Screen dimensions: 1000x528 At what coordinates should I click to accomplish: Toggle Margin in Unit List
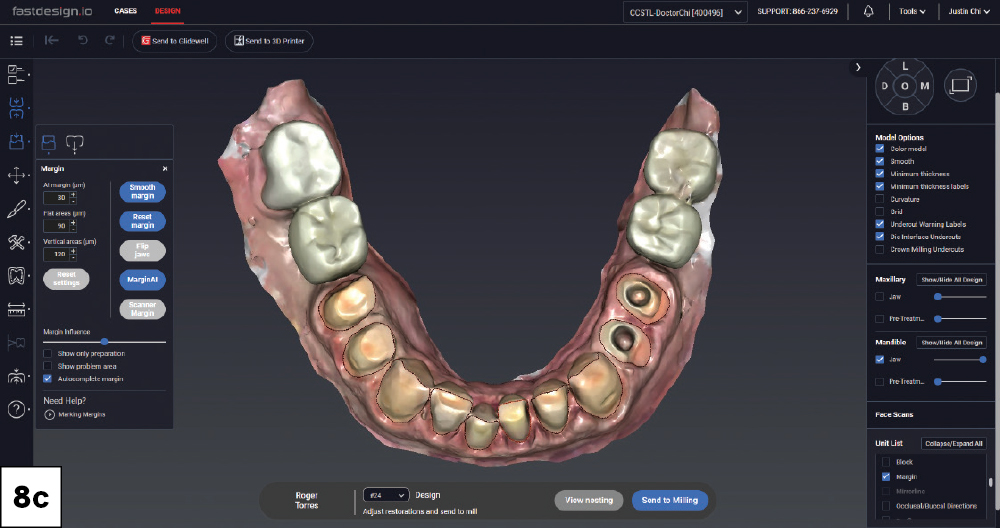pyautogui.click(x=886, y=476)
